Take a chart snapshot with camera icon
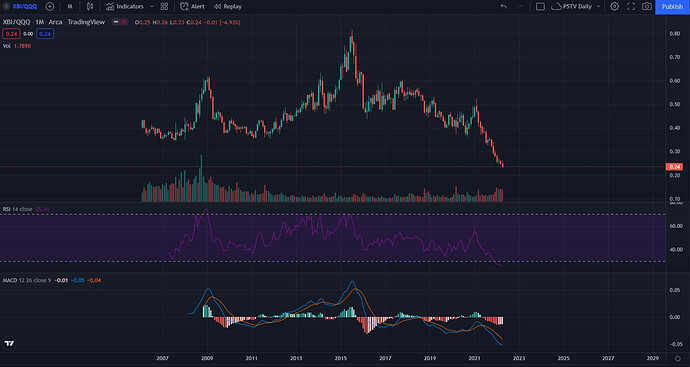 tap(646, 7)
